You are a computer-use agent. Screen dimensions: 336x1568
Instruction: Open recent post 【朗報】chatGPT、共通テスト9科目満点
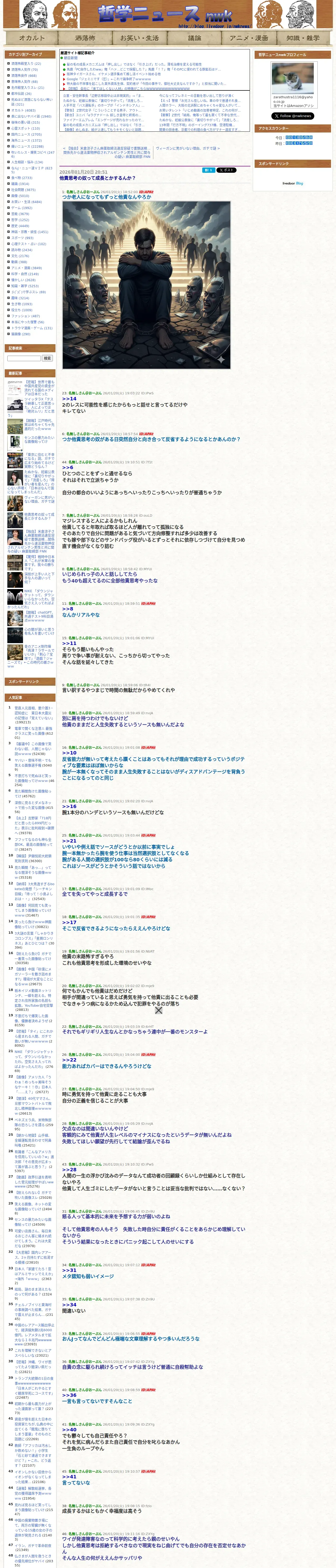[x=39, y=616]
